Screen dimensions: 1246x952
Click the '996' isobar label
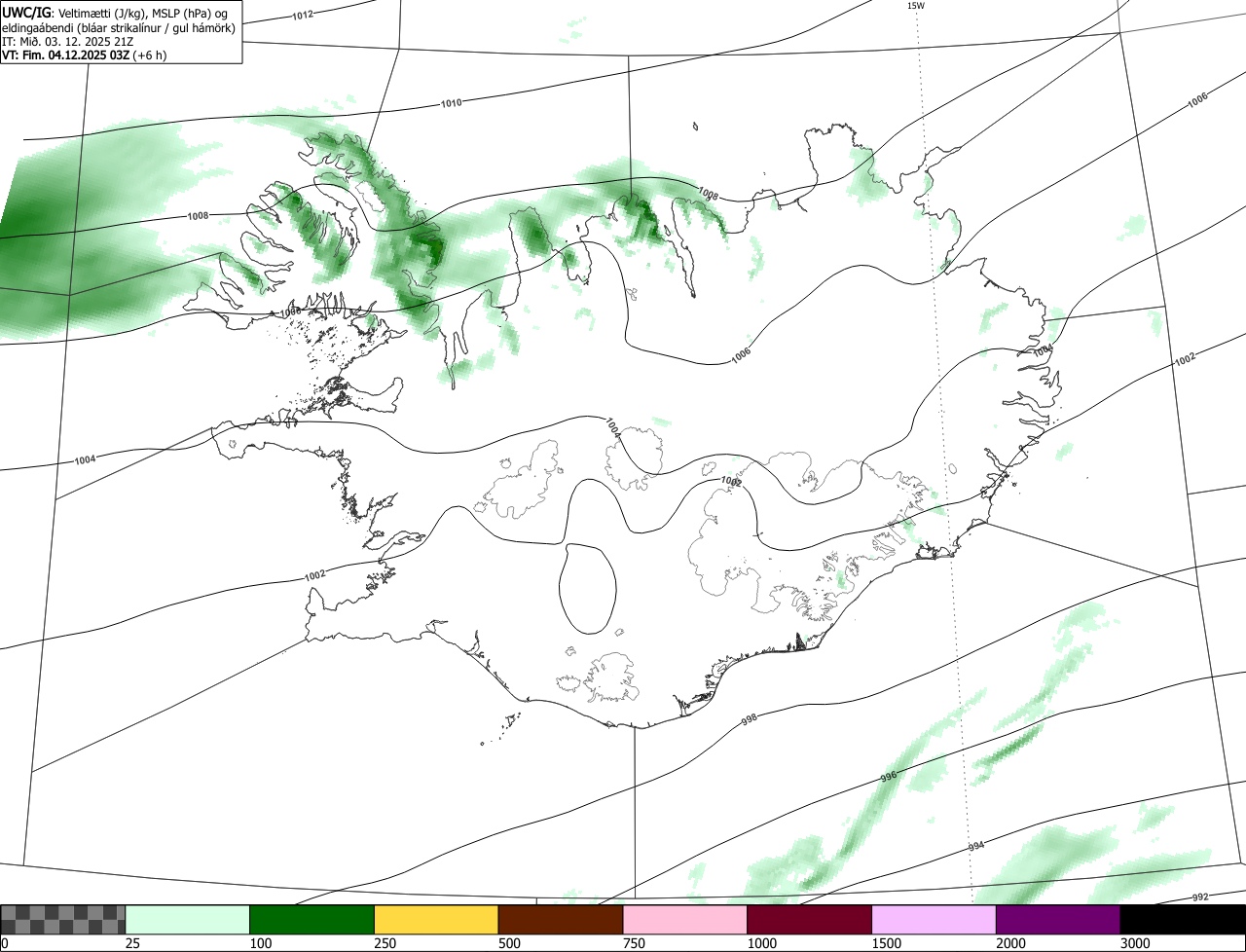[x=888, y=777]
